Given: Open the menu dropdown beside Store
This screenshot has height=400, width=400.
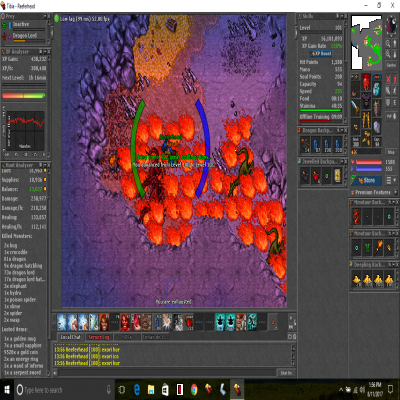Looking at the screenshot, I should [x=391, y=180].
